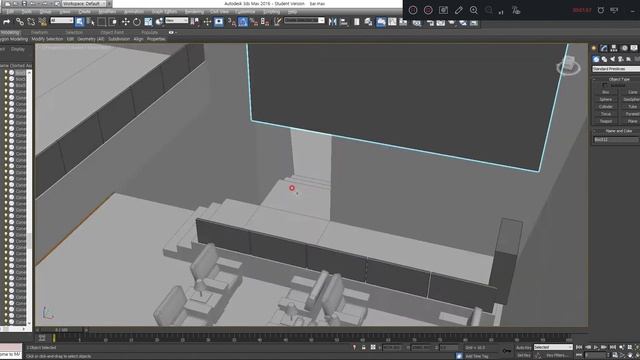Click the time slider 0 / 100
Screen dimensions: 640x360
coord(62,330)
